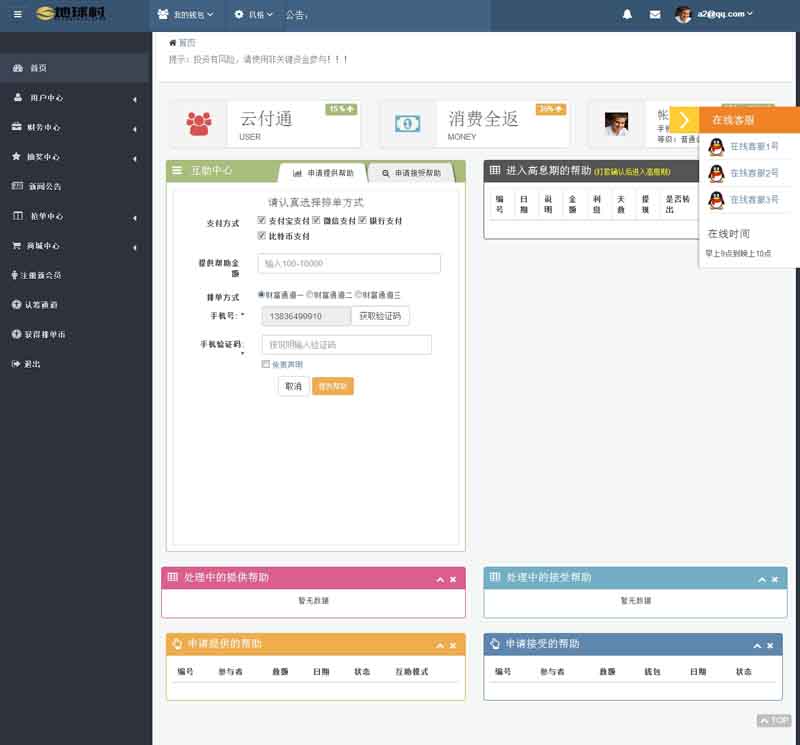This screenshot has width=800, height=745.
Task: Click the 新闻公告 news icon
Action: 17,186
